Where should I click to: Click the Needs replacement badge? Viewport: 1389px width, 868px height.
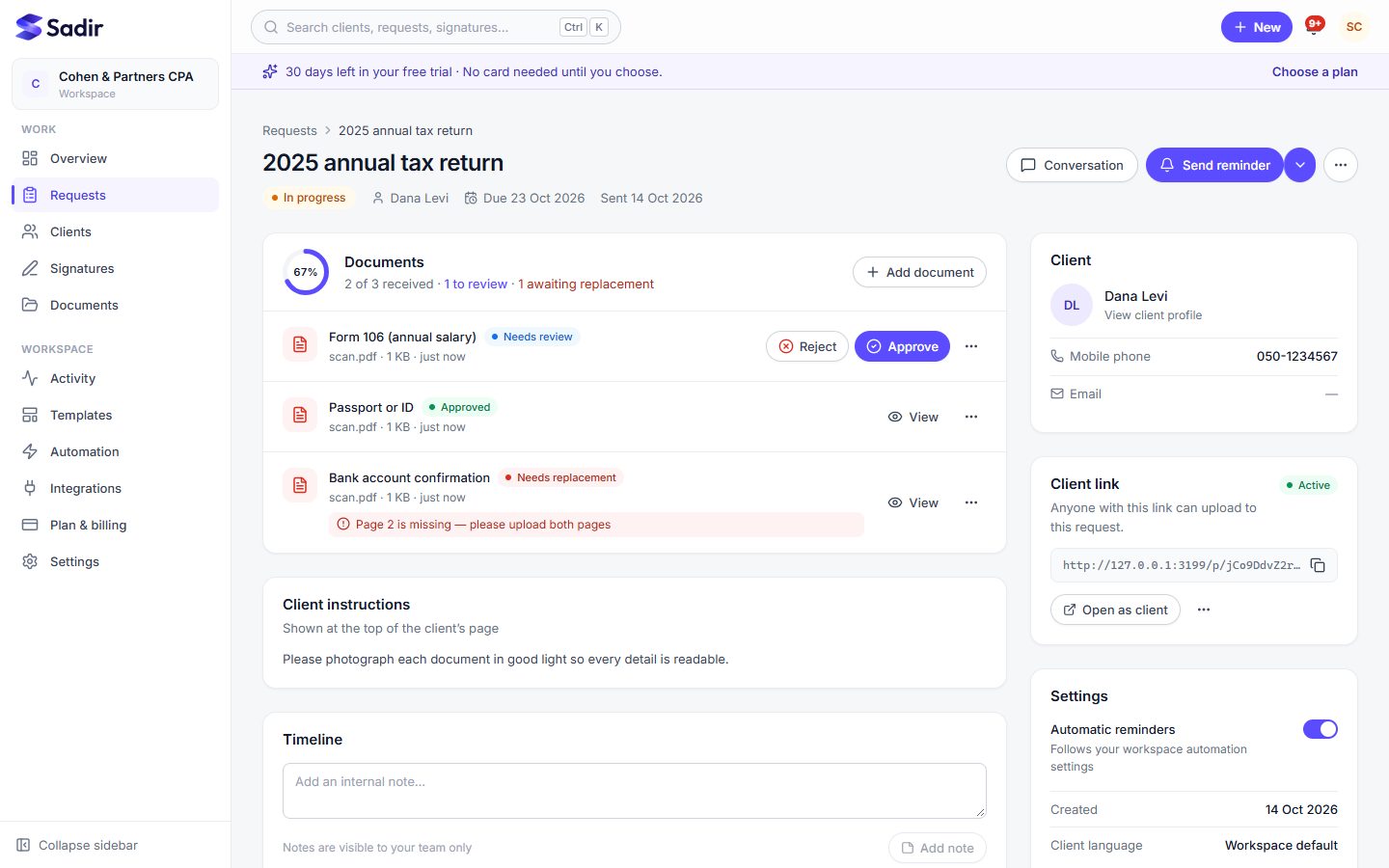[x=560, y=477]
